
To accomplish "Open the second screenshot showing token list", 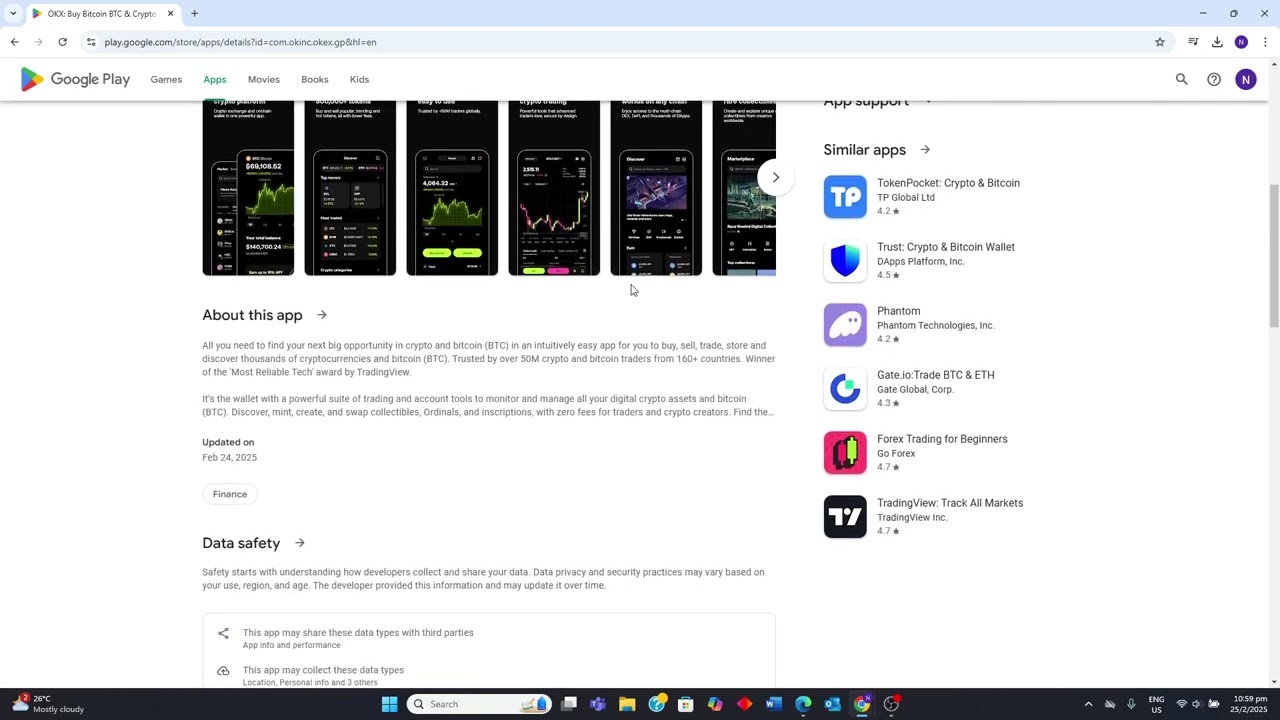I will click(x=350, y=188).
